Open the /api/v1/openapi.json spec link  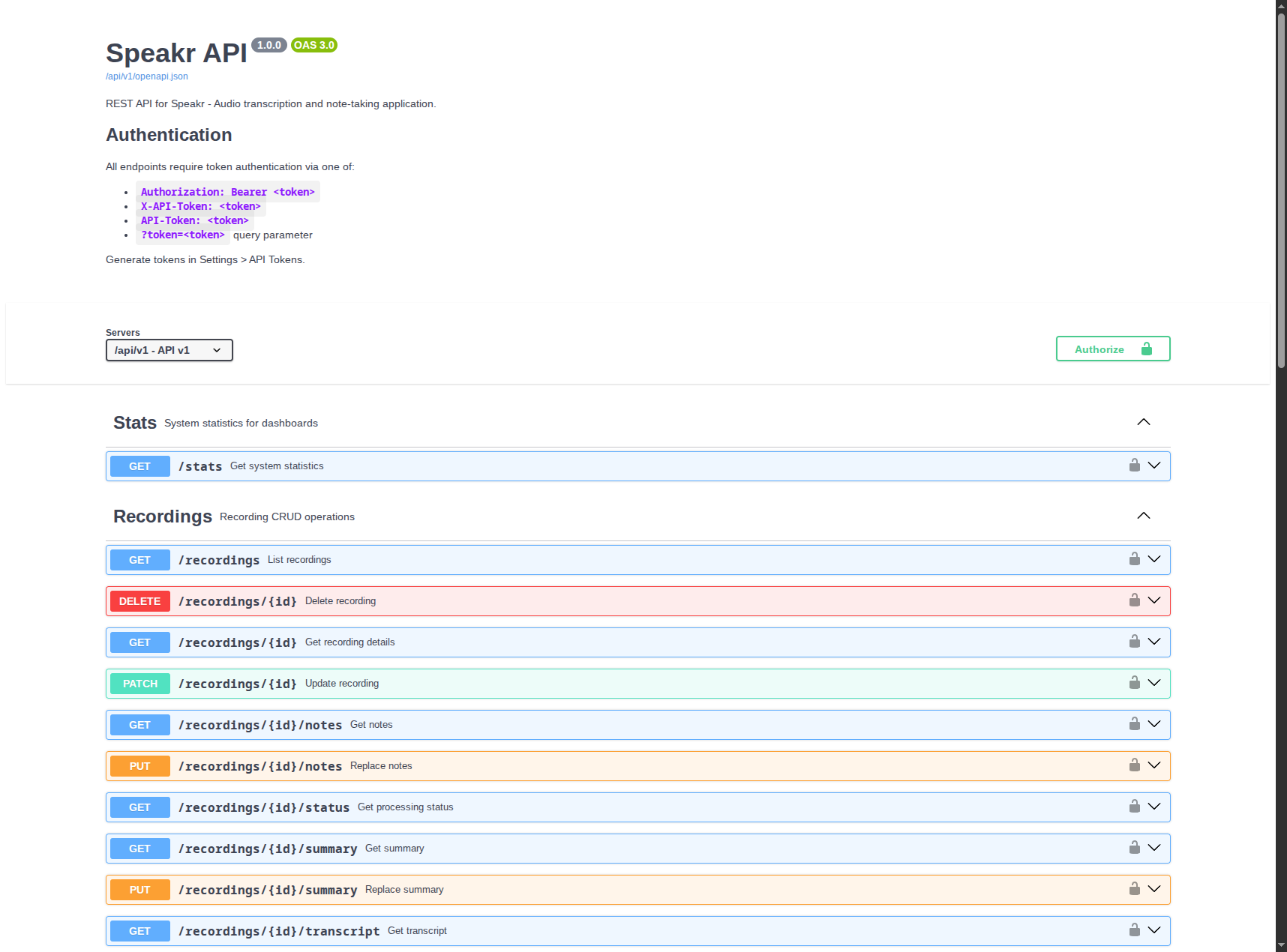point(146,76)
